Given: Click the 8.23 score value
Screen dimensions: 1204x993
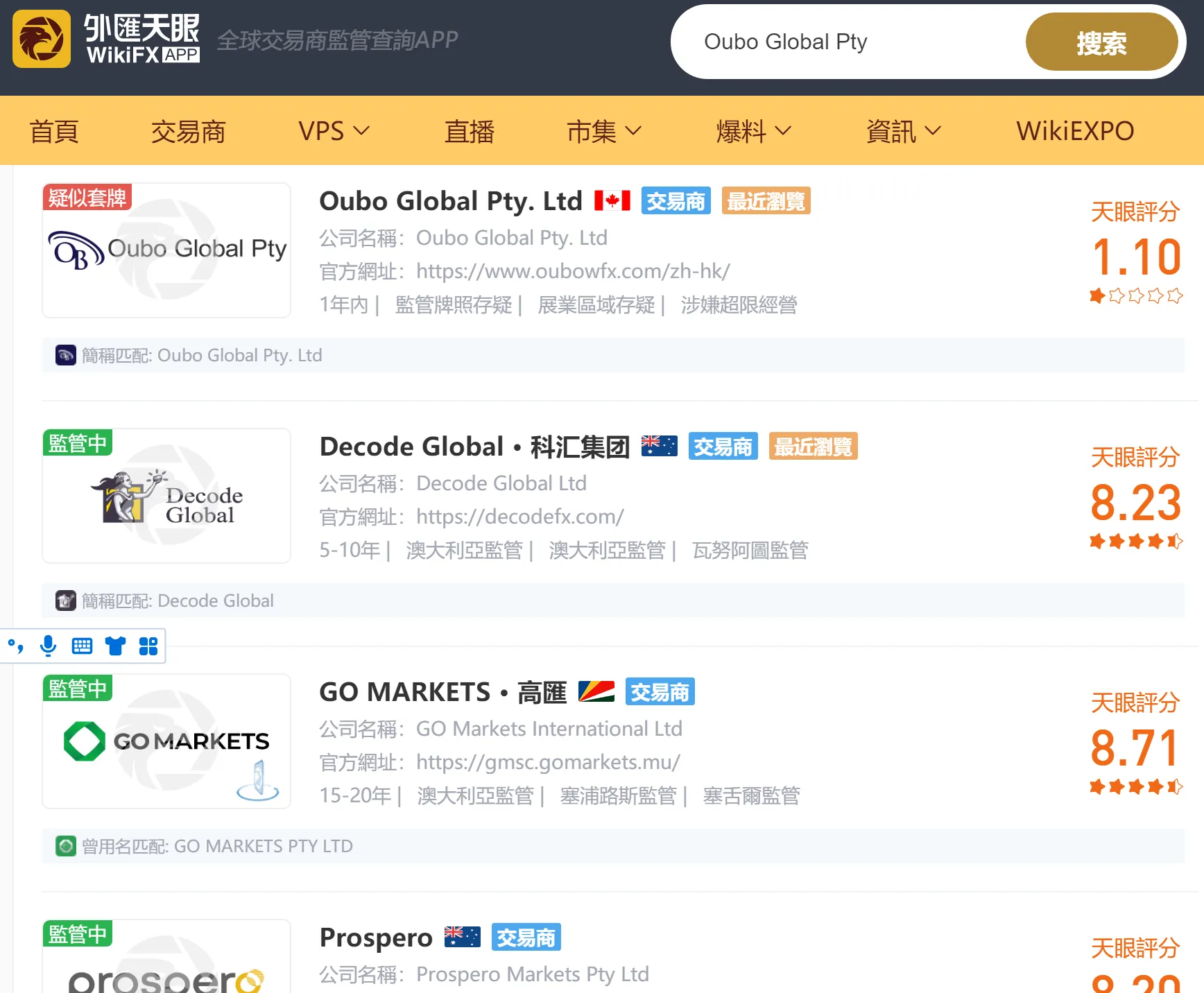Looking at the screenshot, I should (1136, 502).
